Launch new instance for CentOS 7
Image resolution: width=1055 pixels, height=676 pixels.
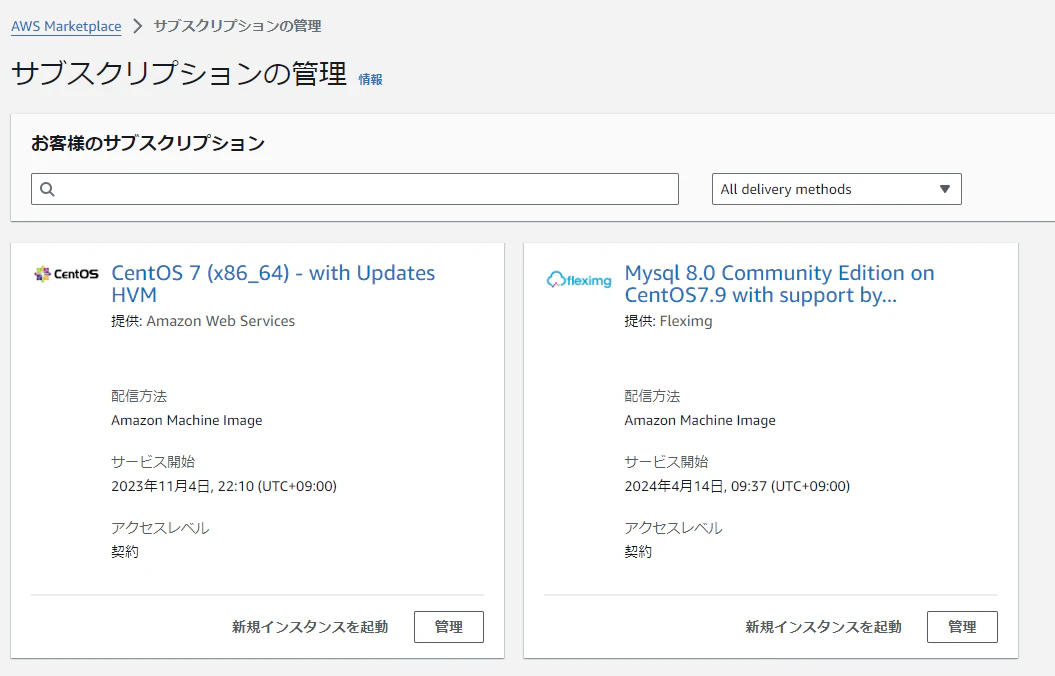pyautogui.click(x=310, y=627)
